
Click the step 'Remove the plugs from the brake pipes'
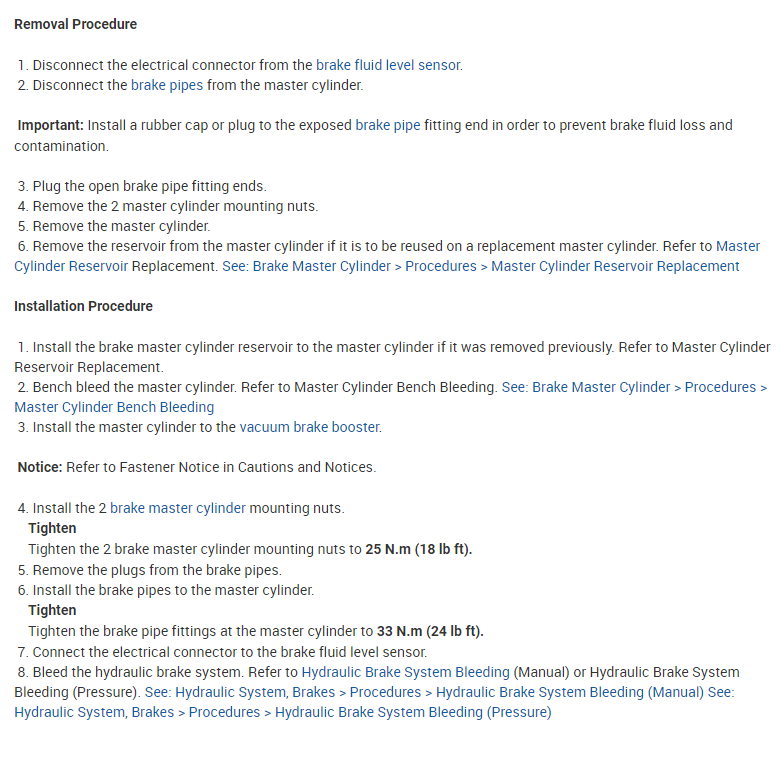click(157, 570)
